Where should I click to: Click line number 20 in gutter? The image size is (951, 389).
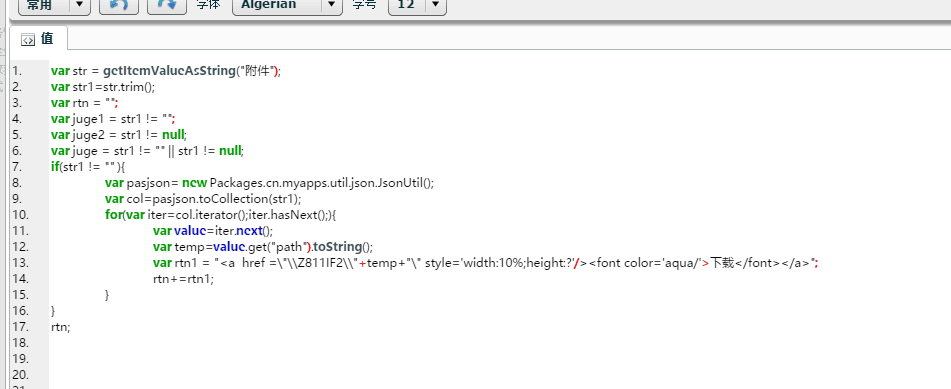coord(20,375)
